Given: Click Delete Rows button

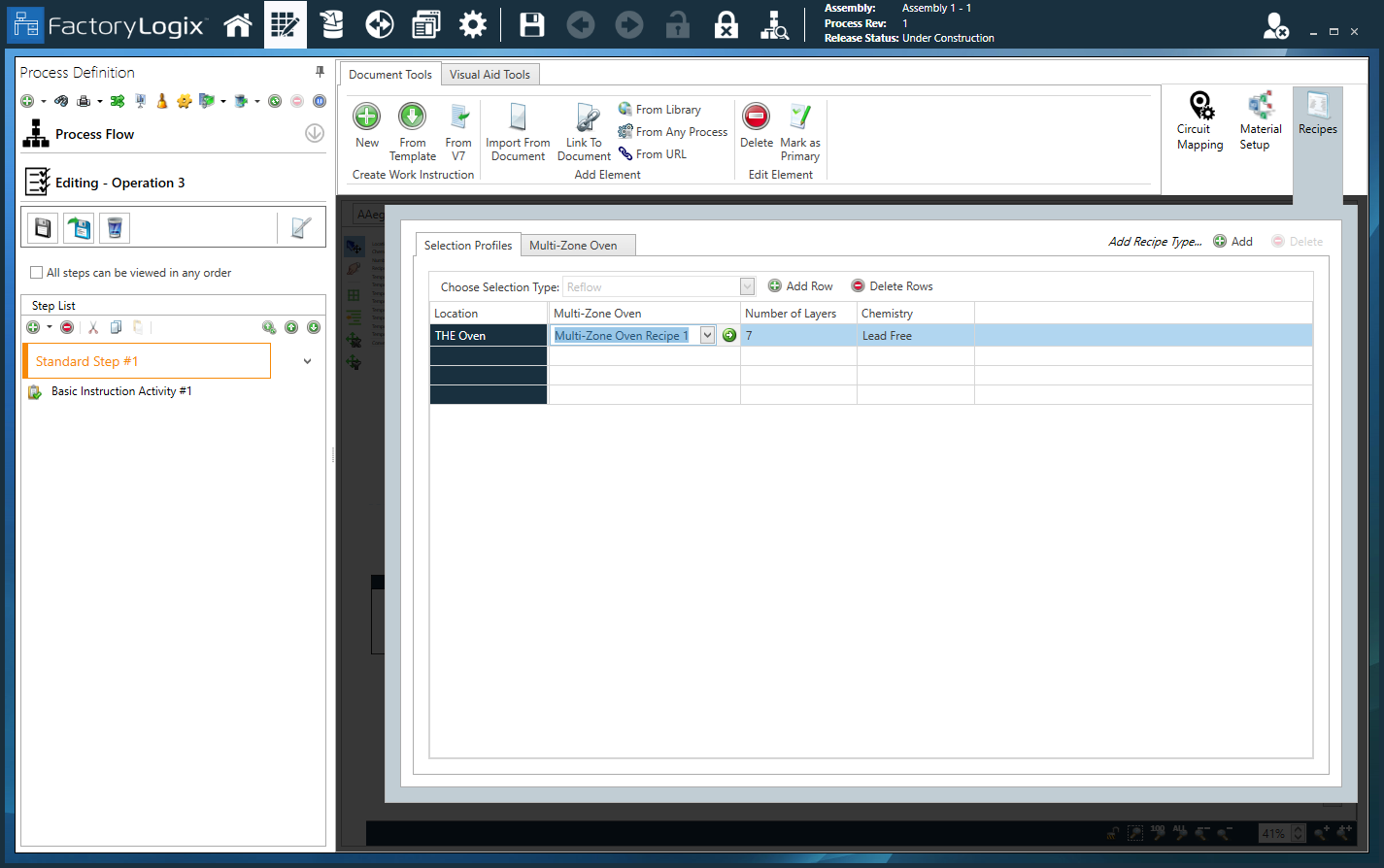Looking at the screenshot, I should pos(892,286).
